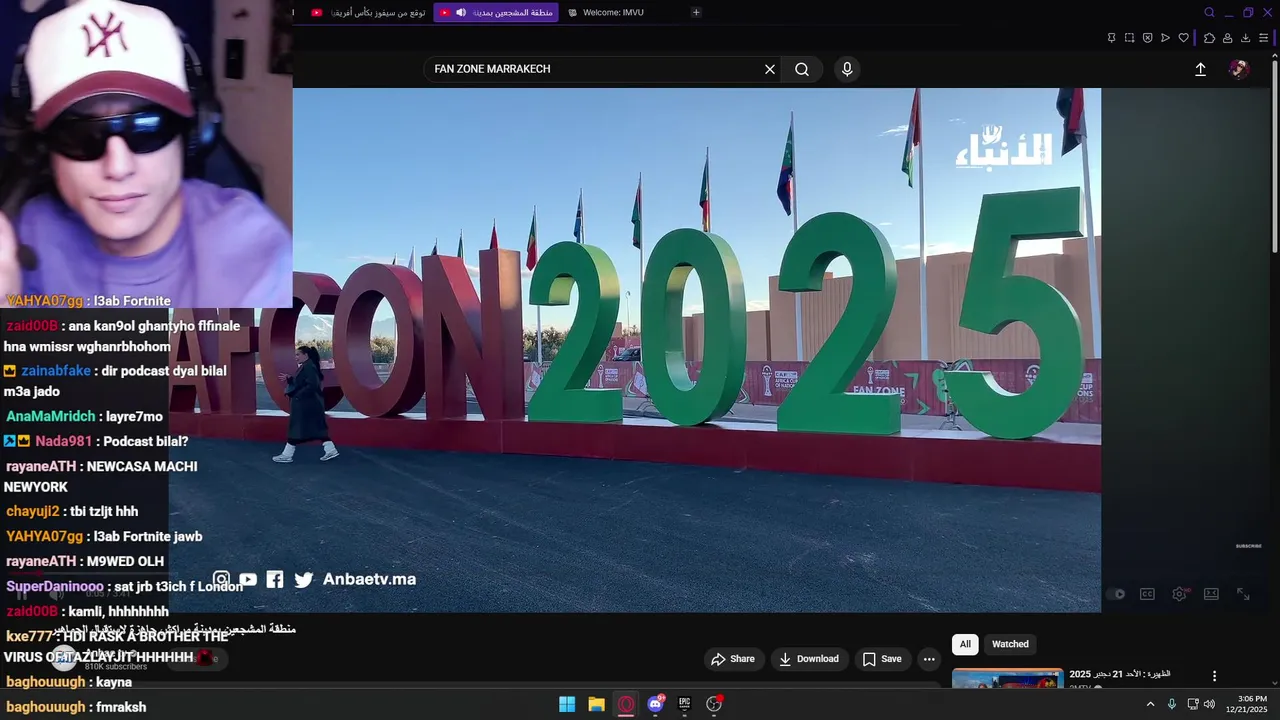This screenshot has width=1280, height=720.
Task: Click chat username rayaneATH on NEWCASA message
Action: 41,466
